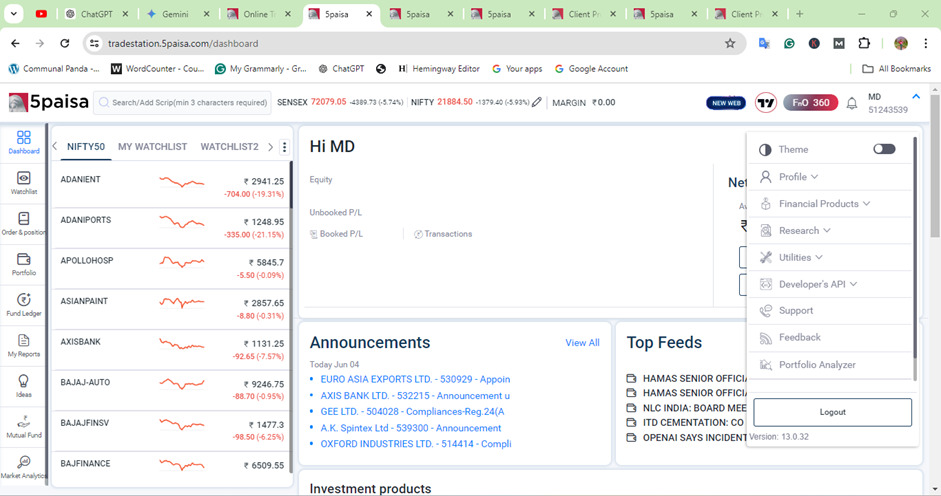
Task: Open the Dashboard sidebar icon
Action: click(x=23, y=142)
